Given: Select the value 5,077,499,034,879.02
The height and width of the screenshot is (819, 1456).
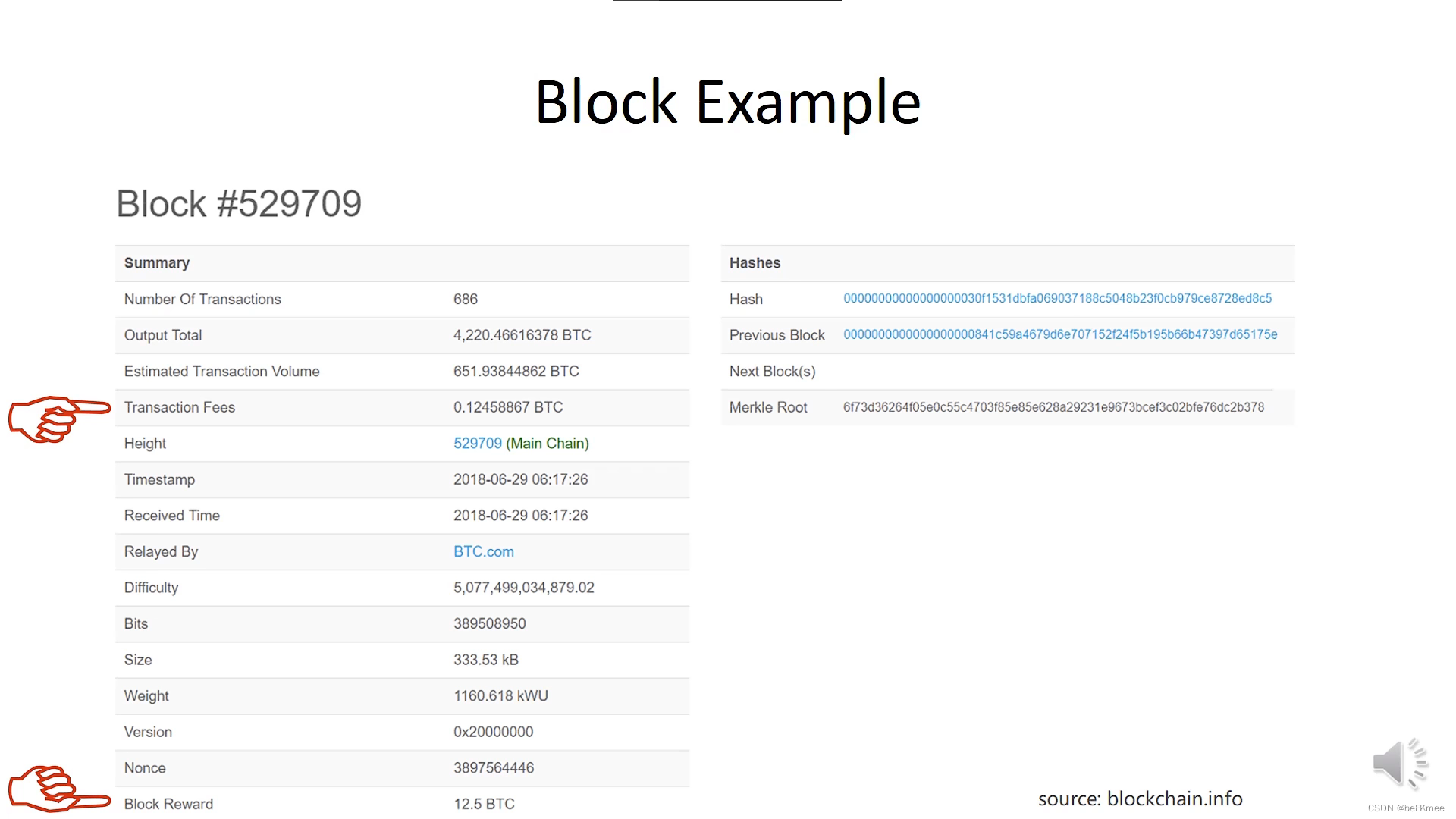Looking at the screenshot, I should tap(524, 588).
